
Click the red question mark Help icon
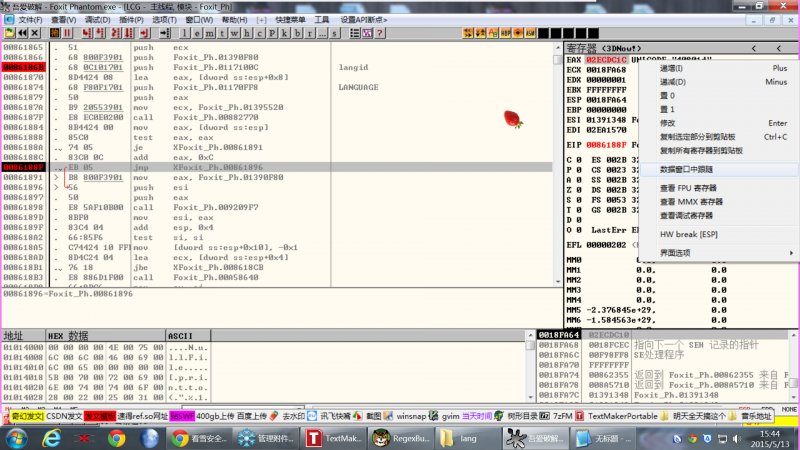380,33
